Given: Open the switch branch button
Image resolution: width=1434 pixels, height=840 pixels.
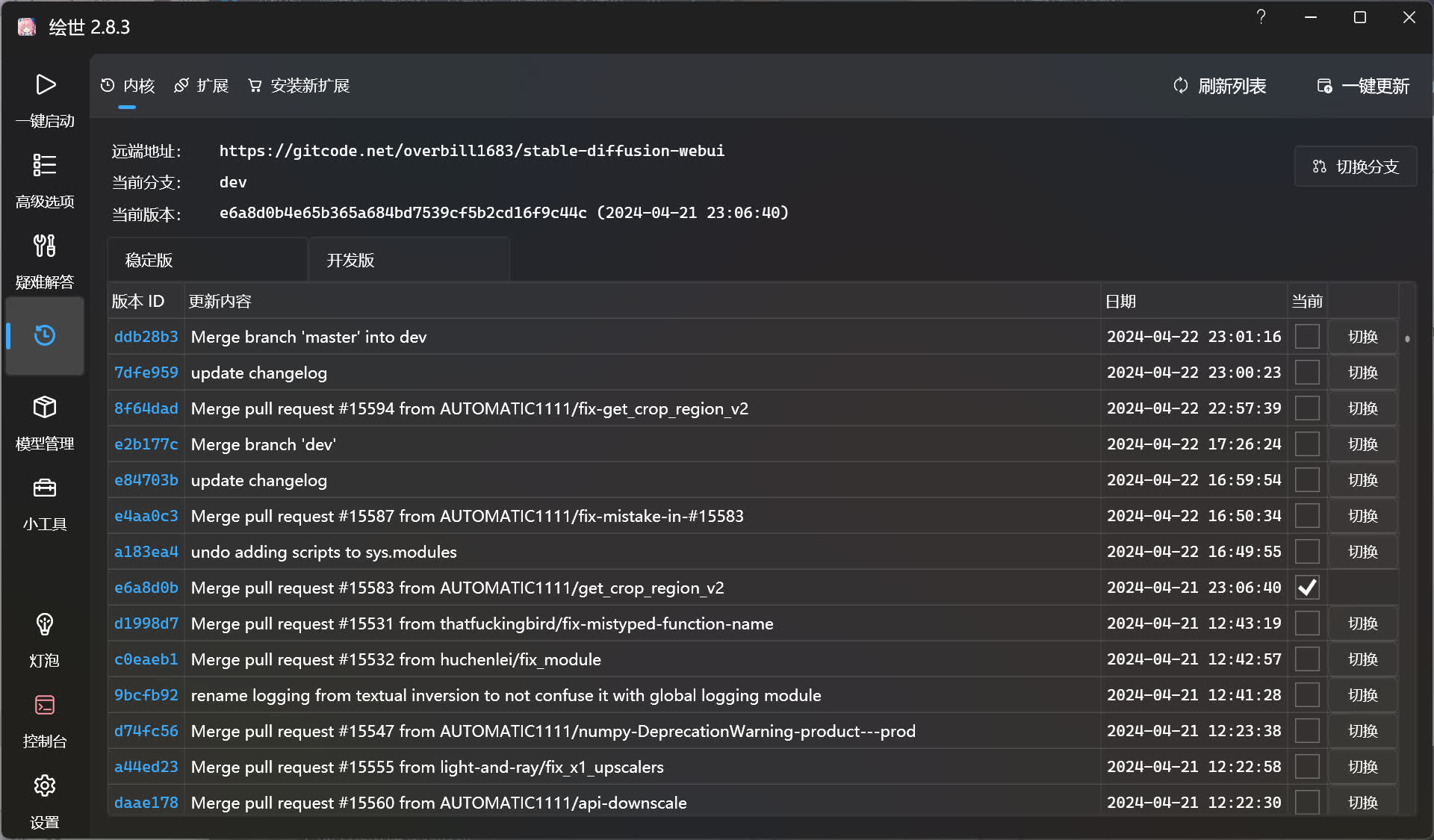Looking at the screenshot, I should [x=1356, y=167].
